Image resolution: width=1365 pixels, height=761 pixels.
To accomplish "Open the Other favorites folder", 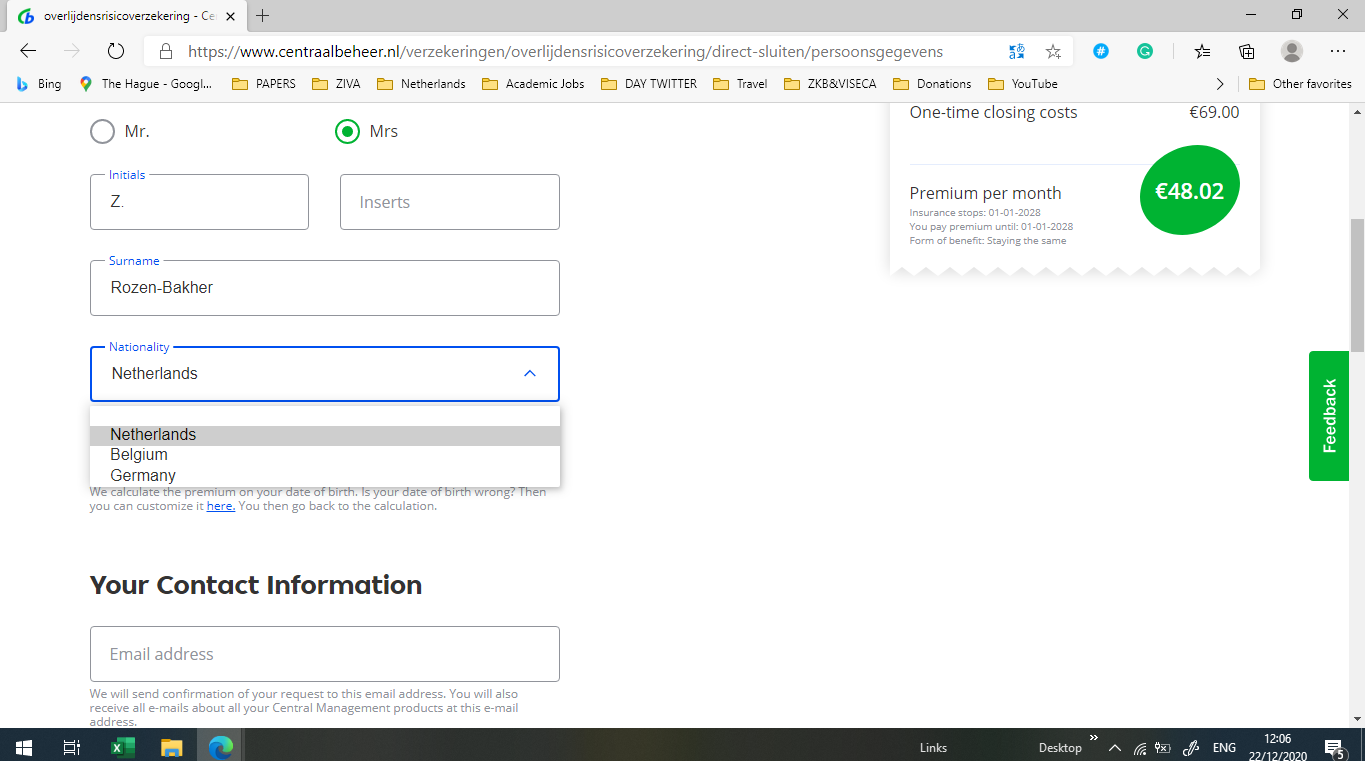I will tap(1300, 84).
